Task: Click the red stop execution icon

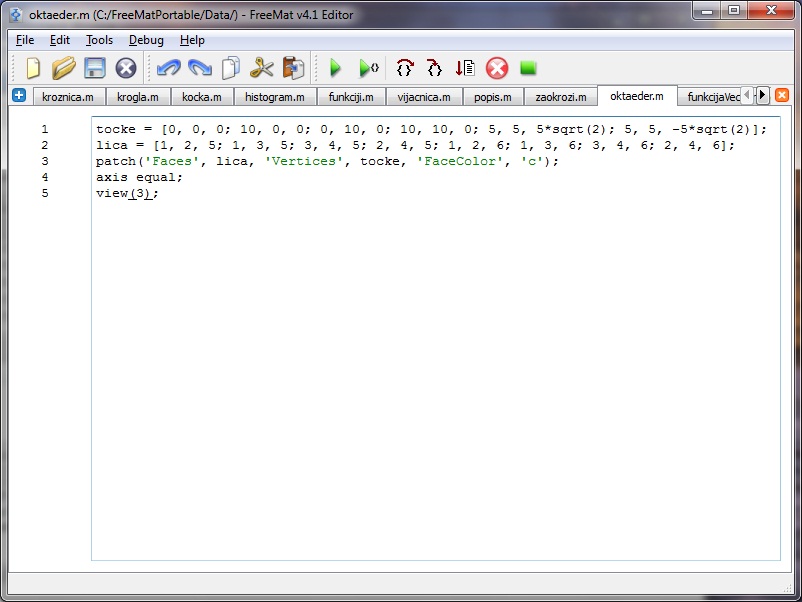Action: [497, 68]
